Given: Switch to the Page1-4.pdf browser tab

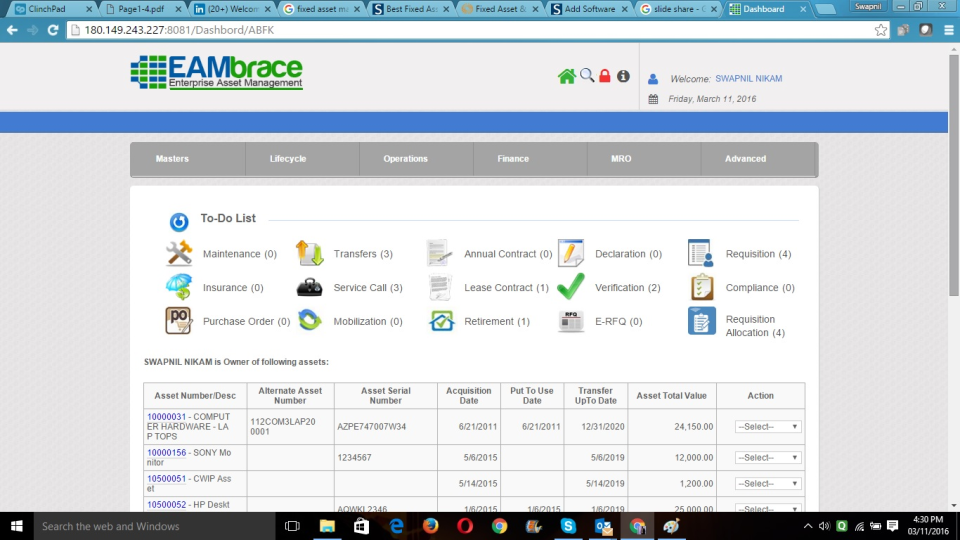Looking at the screenshot, I should point(143,9).
